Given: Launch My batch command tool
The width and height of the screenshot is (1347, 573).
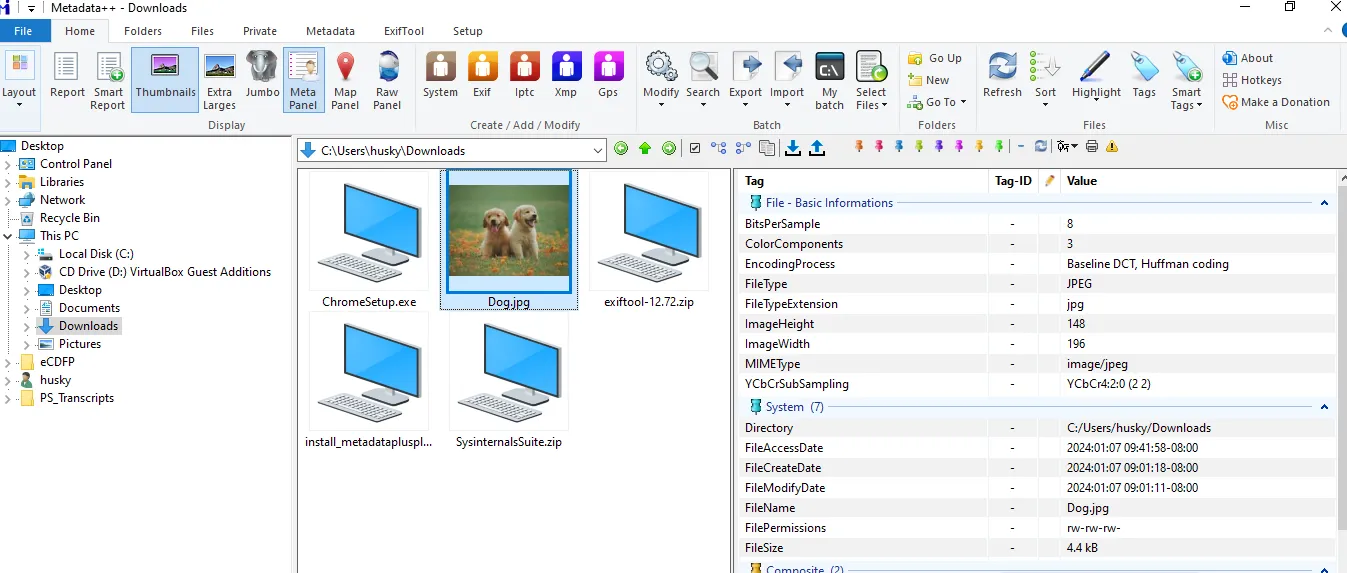Looking at the screenshot, I should pos(828,80).
